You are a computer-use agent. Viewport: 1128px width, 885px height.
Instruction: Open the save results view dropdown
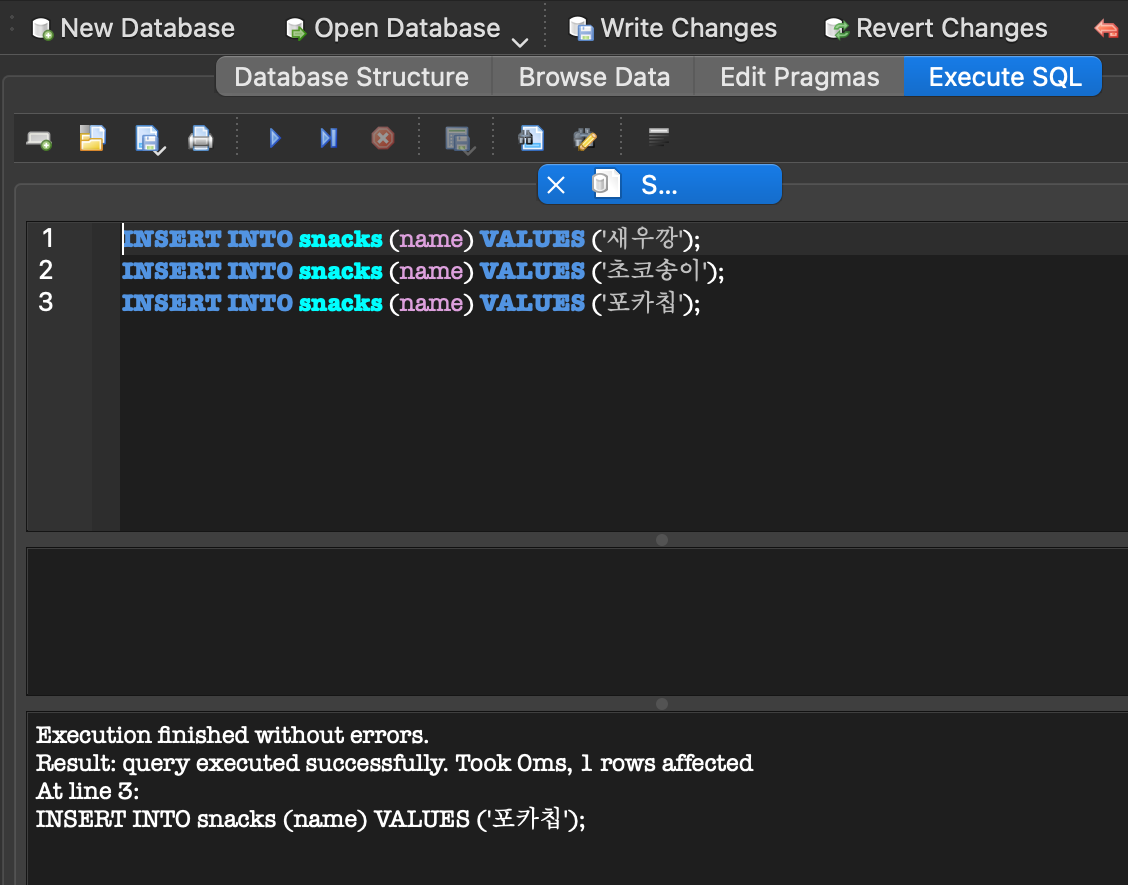click(x=460, y=140)
